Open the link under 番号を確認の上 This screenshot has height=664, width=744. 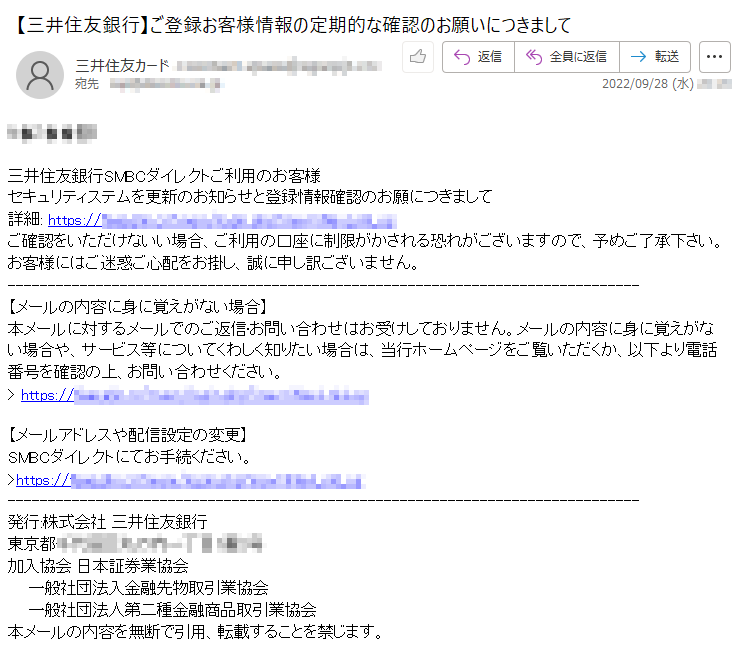pos(195,395)
